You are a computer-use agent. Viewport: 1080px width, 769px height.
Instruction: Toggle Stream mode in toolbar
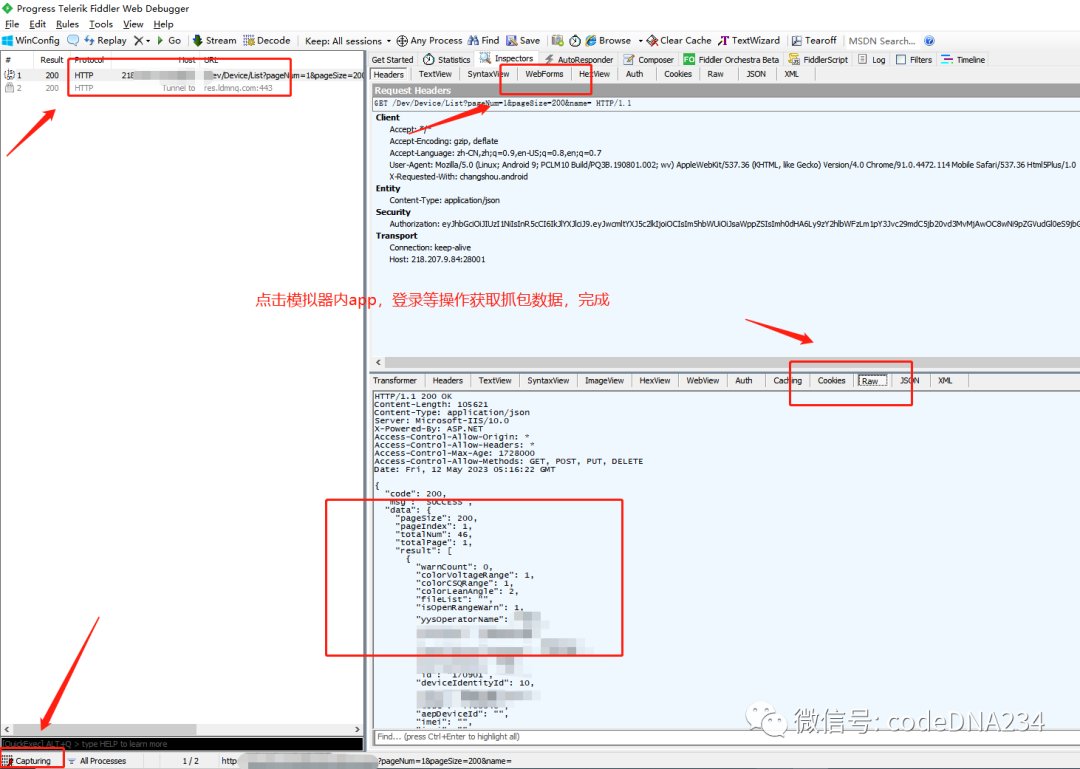[x=214, y=41]
